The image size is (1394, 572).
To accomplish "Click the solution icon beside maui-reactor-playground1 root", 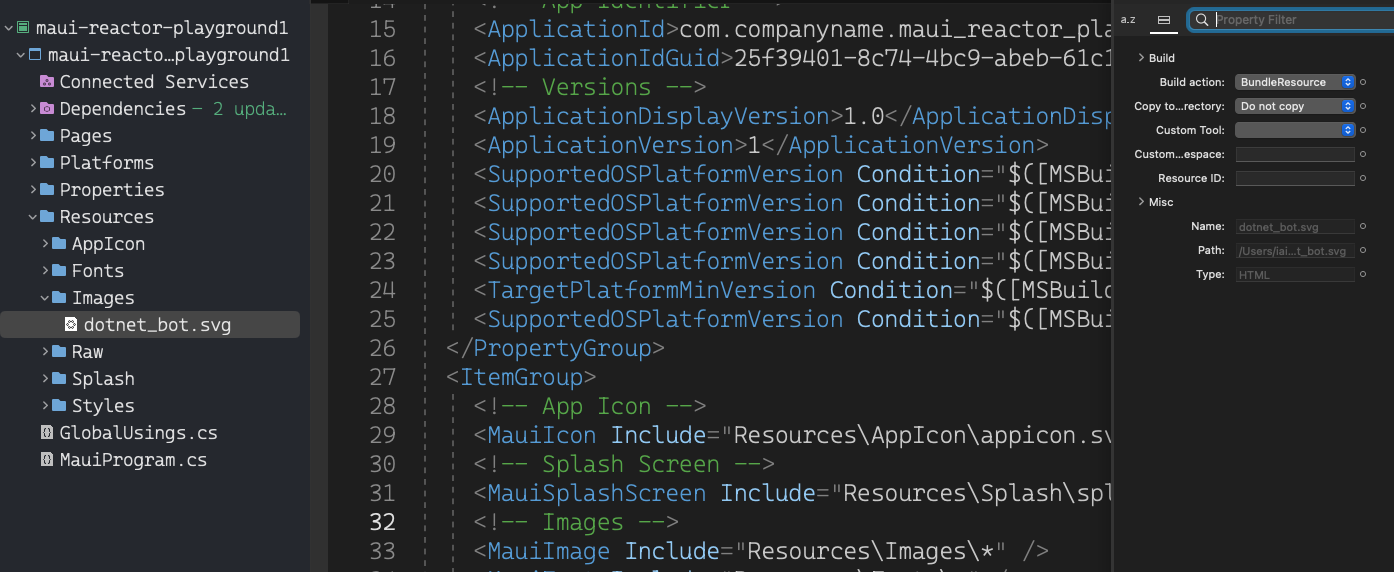I will coord(23,28).
